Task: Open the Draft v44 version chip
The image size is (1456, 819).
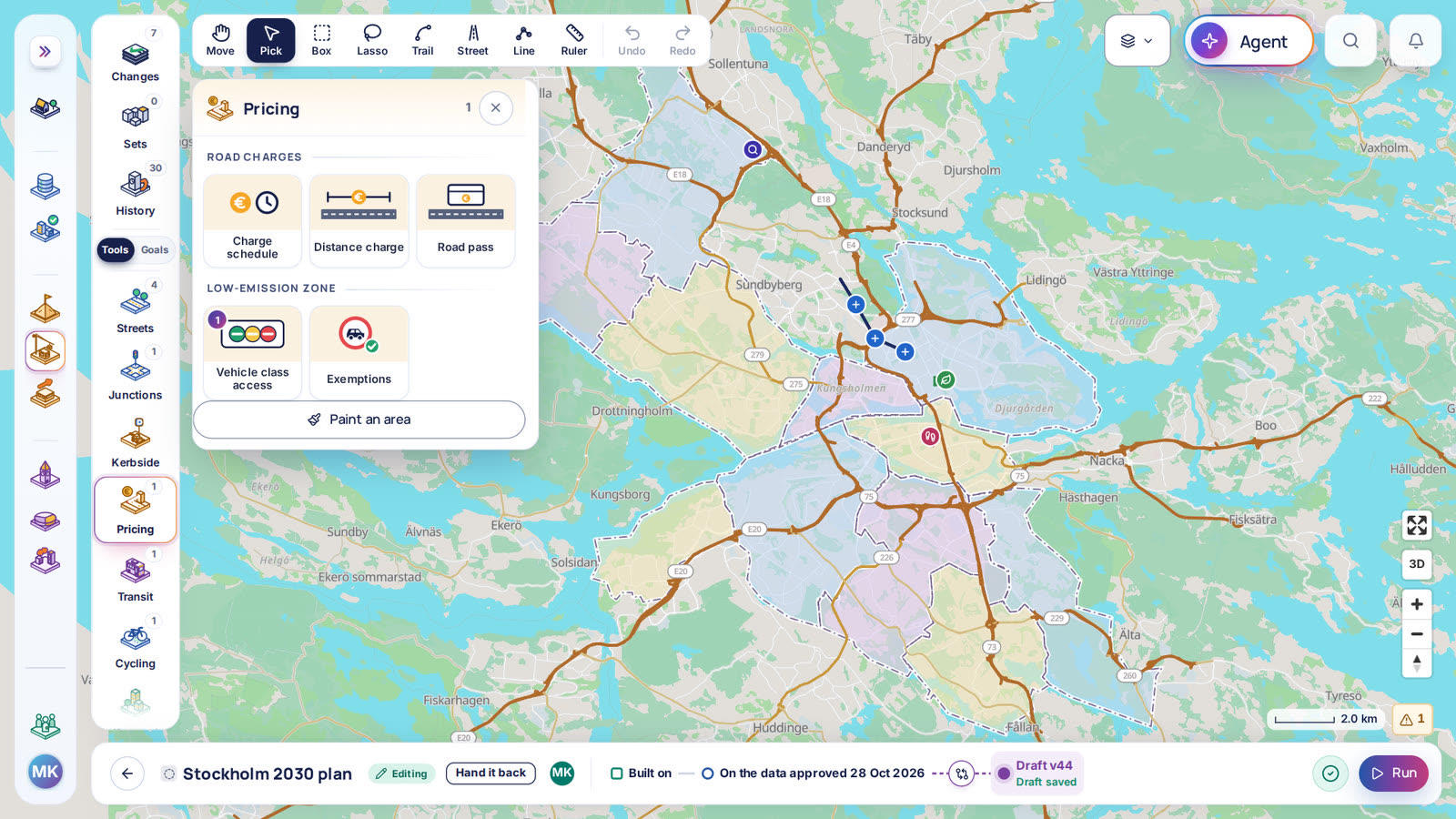Action: click(x=1037, y=773)
